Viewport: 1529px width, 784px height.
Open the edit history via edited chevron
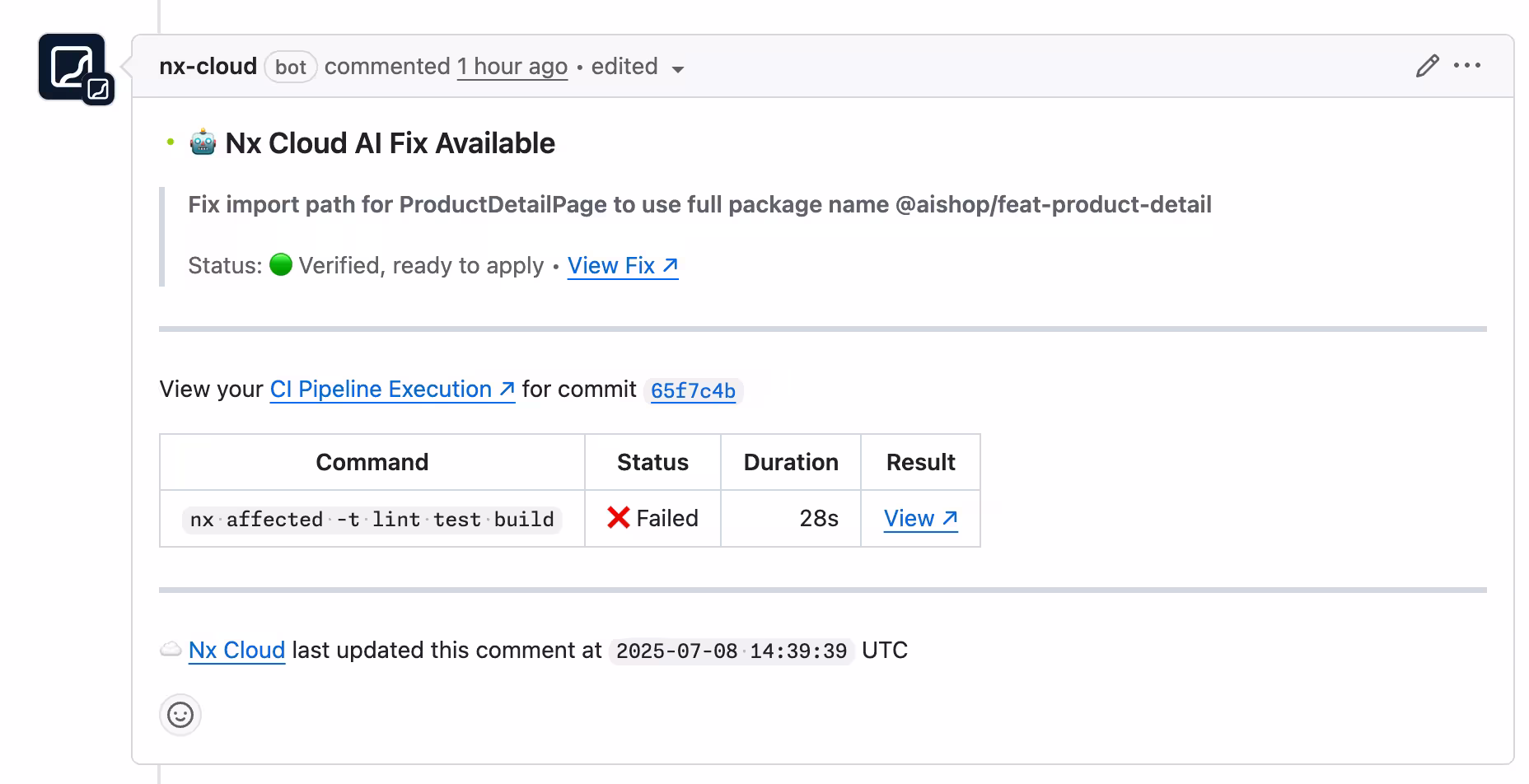677,70
